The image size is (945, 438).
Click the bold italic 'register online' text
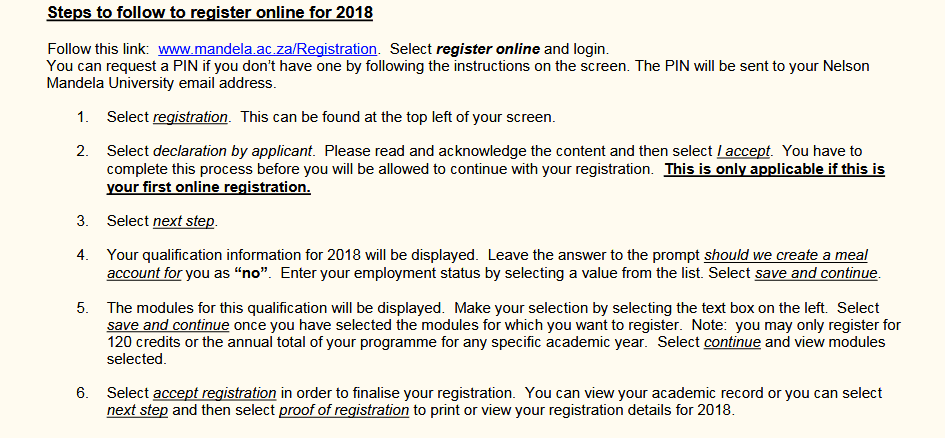click(x=488, y=49)
